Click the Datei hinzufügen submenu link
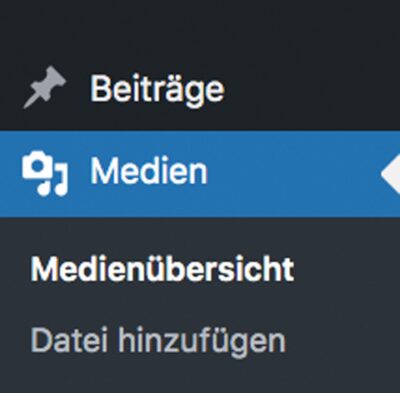 coord(158,341)
